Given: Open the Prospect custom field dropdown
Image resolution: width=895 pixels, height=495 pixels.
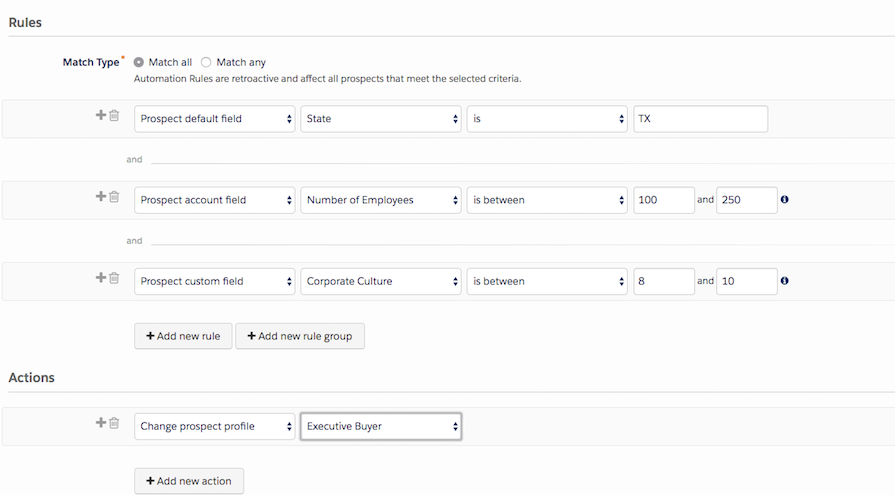Looking at the screenshot, I should pos(215,281).
